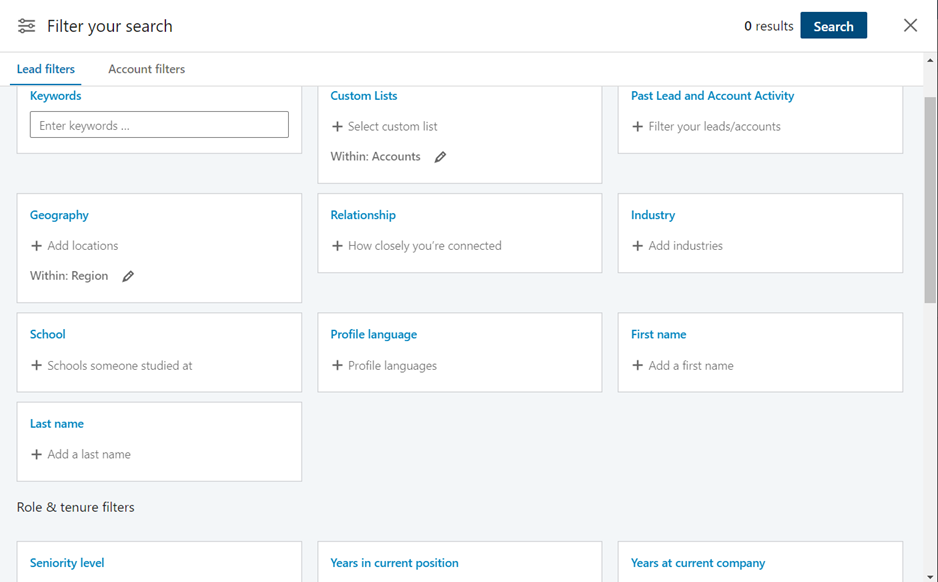The height and width of the screenshot is (582, 938).
Task: Click the Add industries text
Action: coord(686,246)
